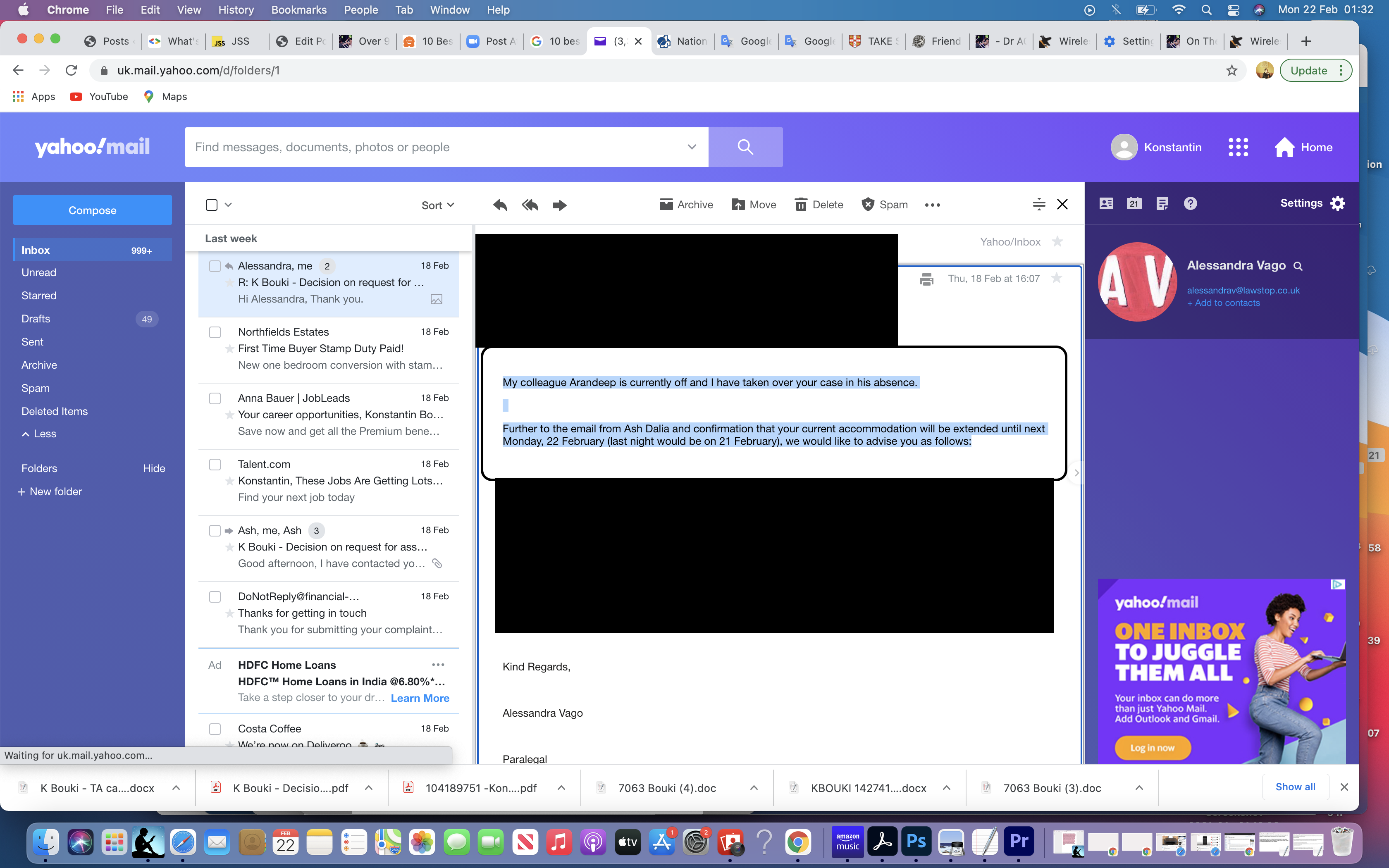Viewport: 1389px width, 868px height.
Task: Expand the search box options arrow
Action: [692, 147]
